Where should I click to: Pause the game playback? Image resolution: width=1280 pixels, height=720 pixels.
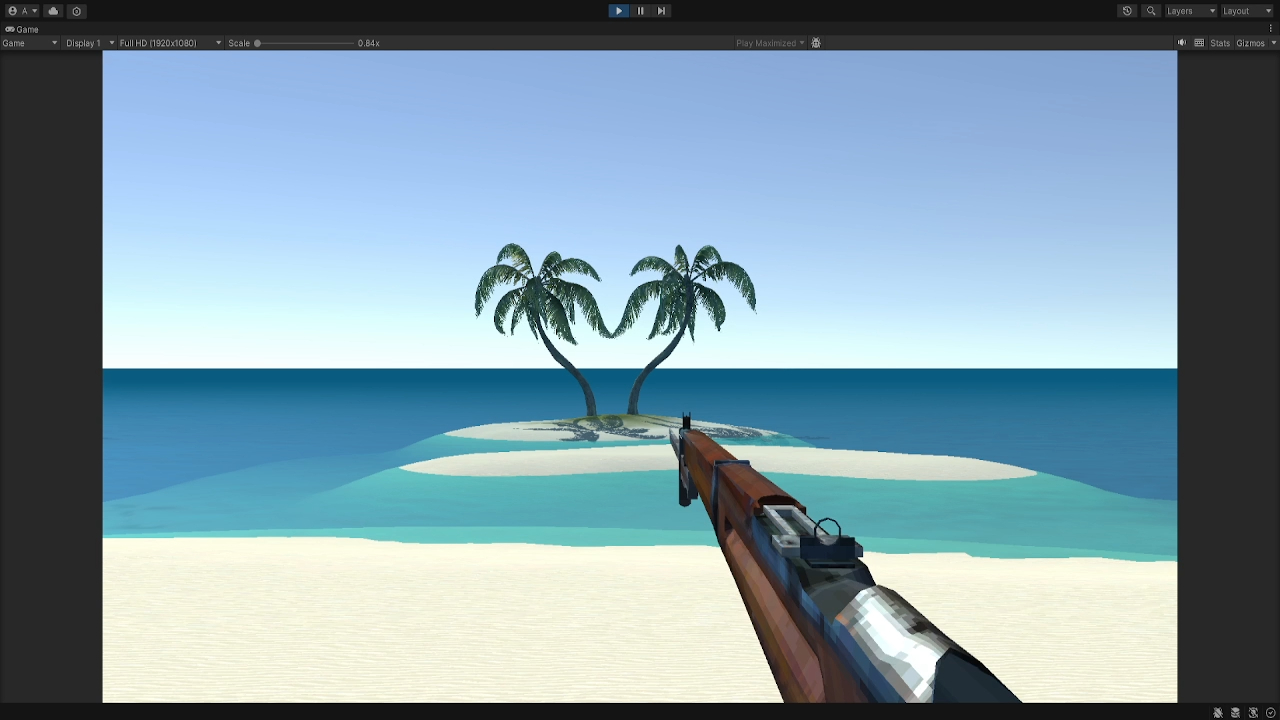coord(640,11)
